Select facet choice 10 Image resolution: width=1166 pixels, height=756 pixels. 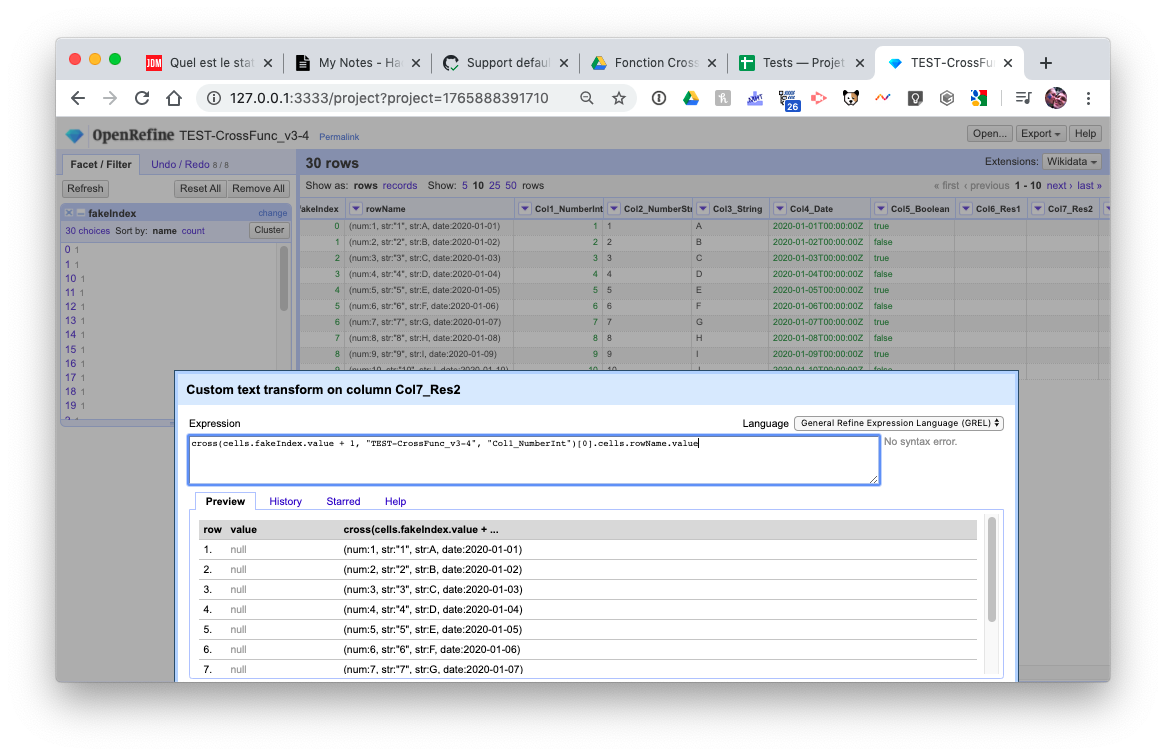tap(71, 279)
